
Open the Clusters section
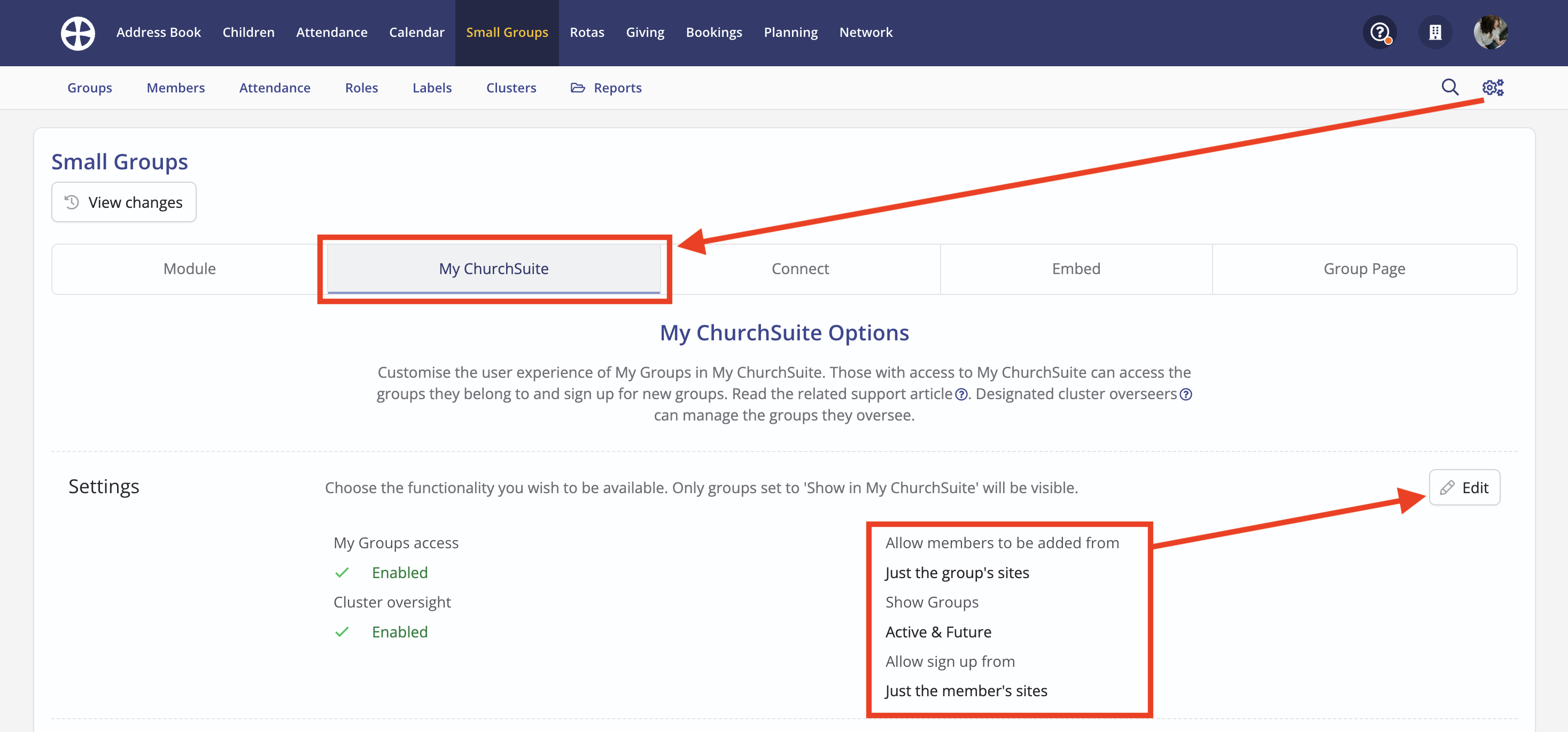[x=511, y=88]
